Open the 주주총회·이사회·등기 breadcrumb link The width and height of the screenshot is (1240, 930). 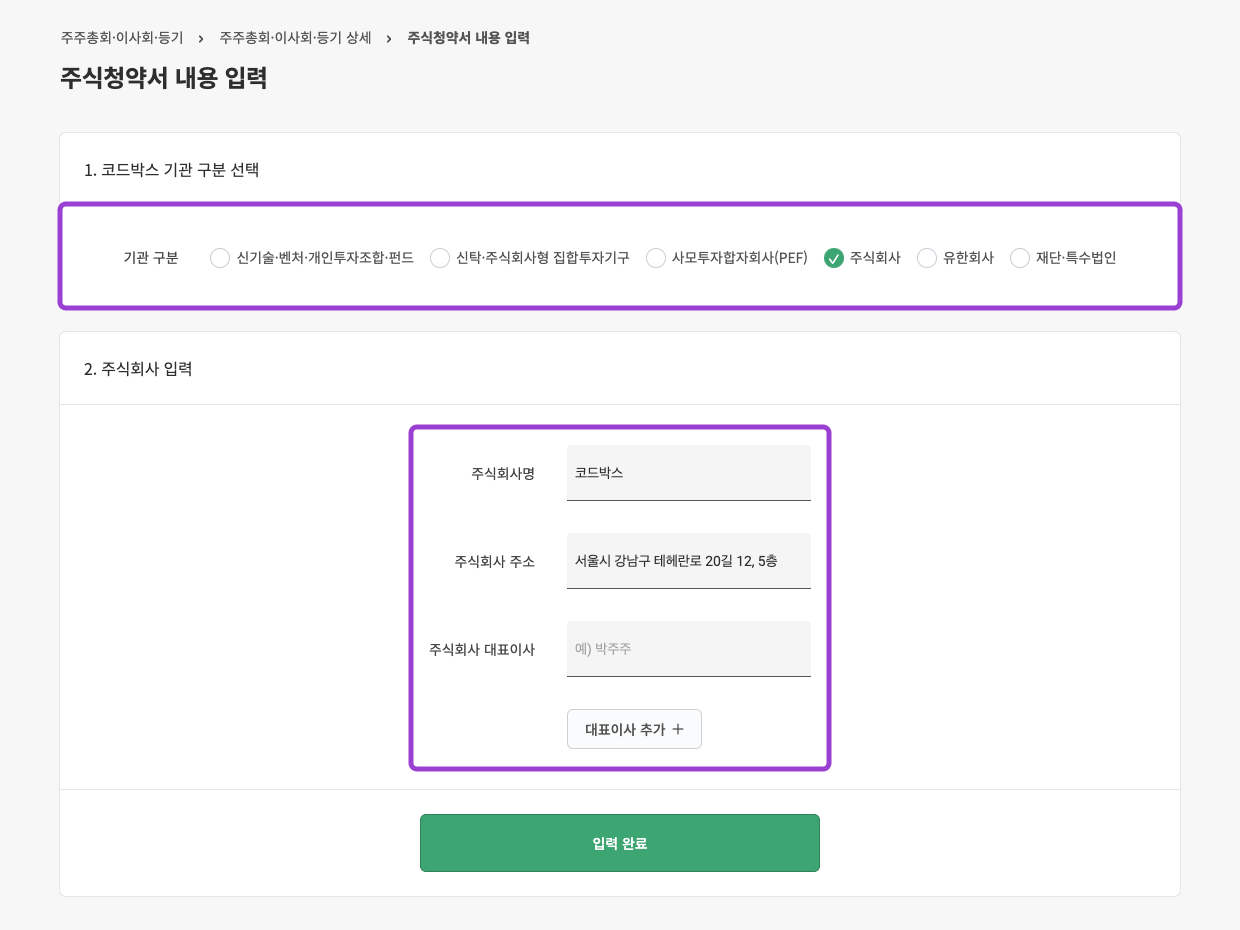[x=121, y=37]
